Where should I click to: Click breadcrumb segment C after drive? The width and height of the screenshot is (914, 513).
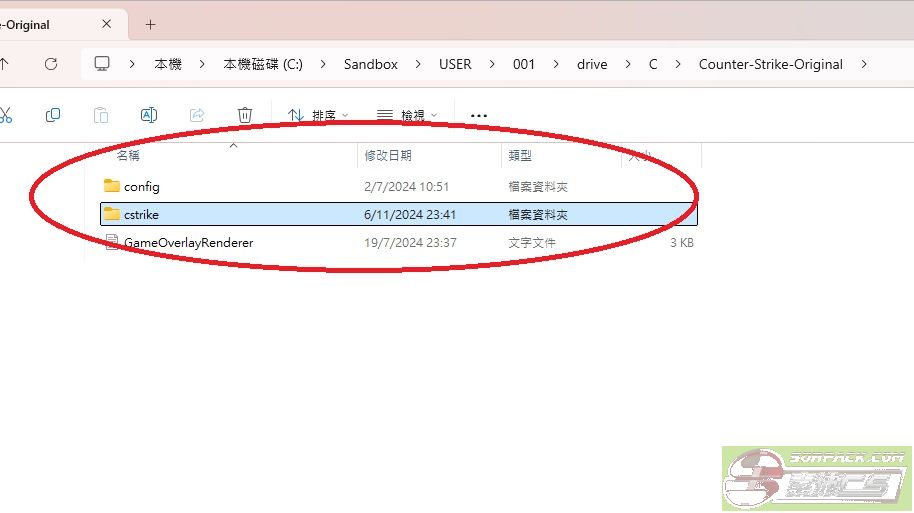click(x=653, y=64)
